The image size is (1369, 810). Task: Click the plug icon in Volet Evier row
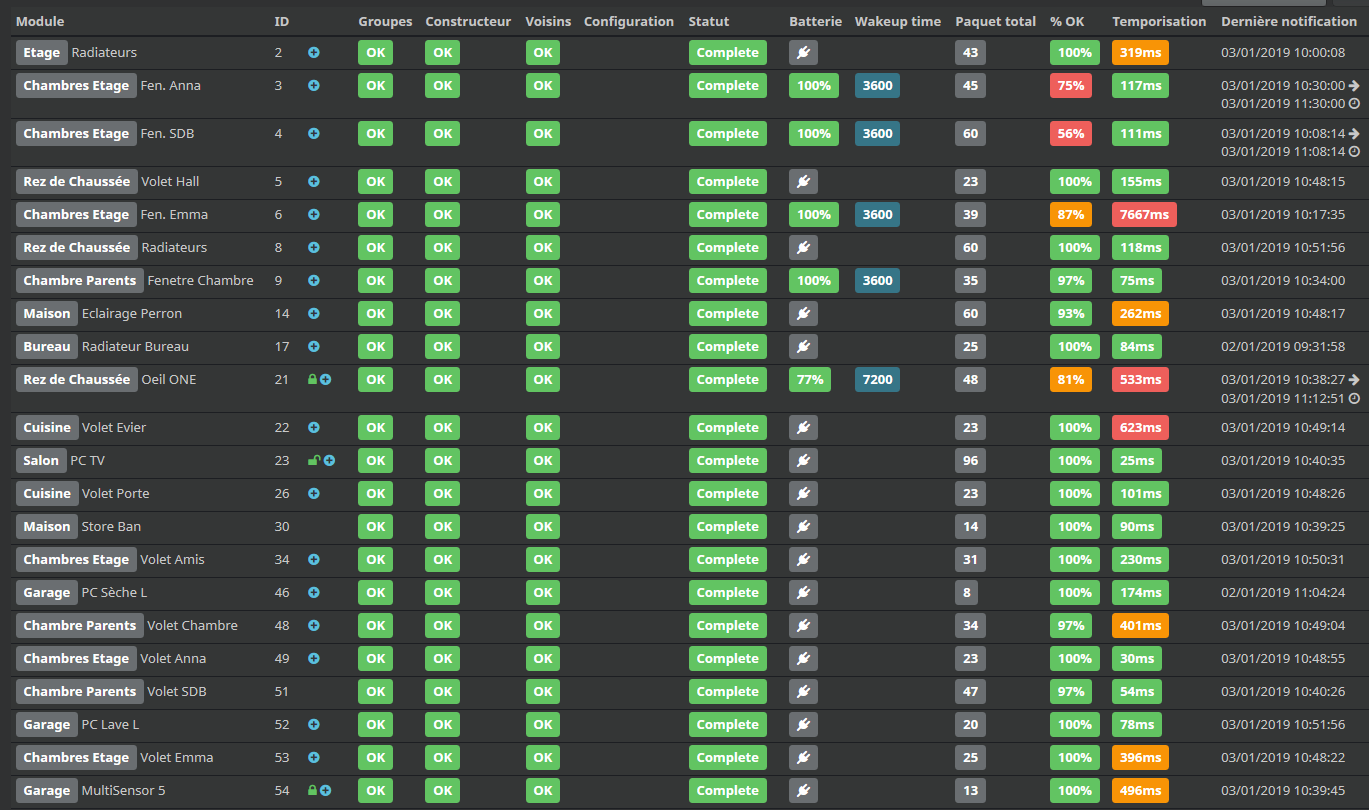point(803,428)
